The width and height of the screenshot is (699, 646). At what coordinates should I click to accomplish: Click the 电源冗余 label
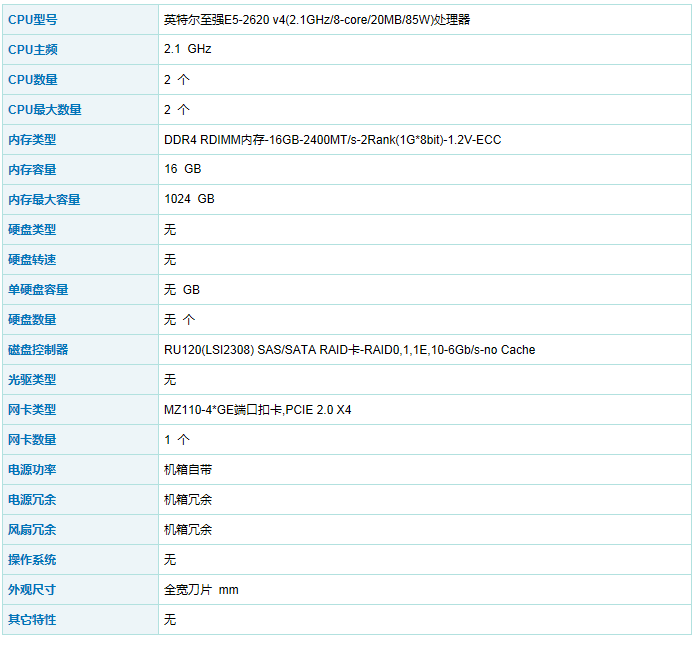32,499
